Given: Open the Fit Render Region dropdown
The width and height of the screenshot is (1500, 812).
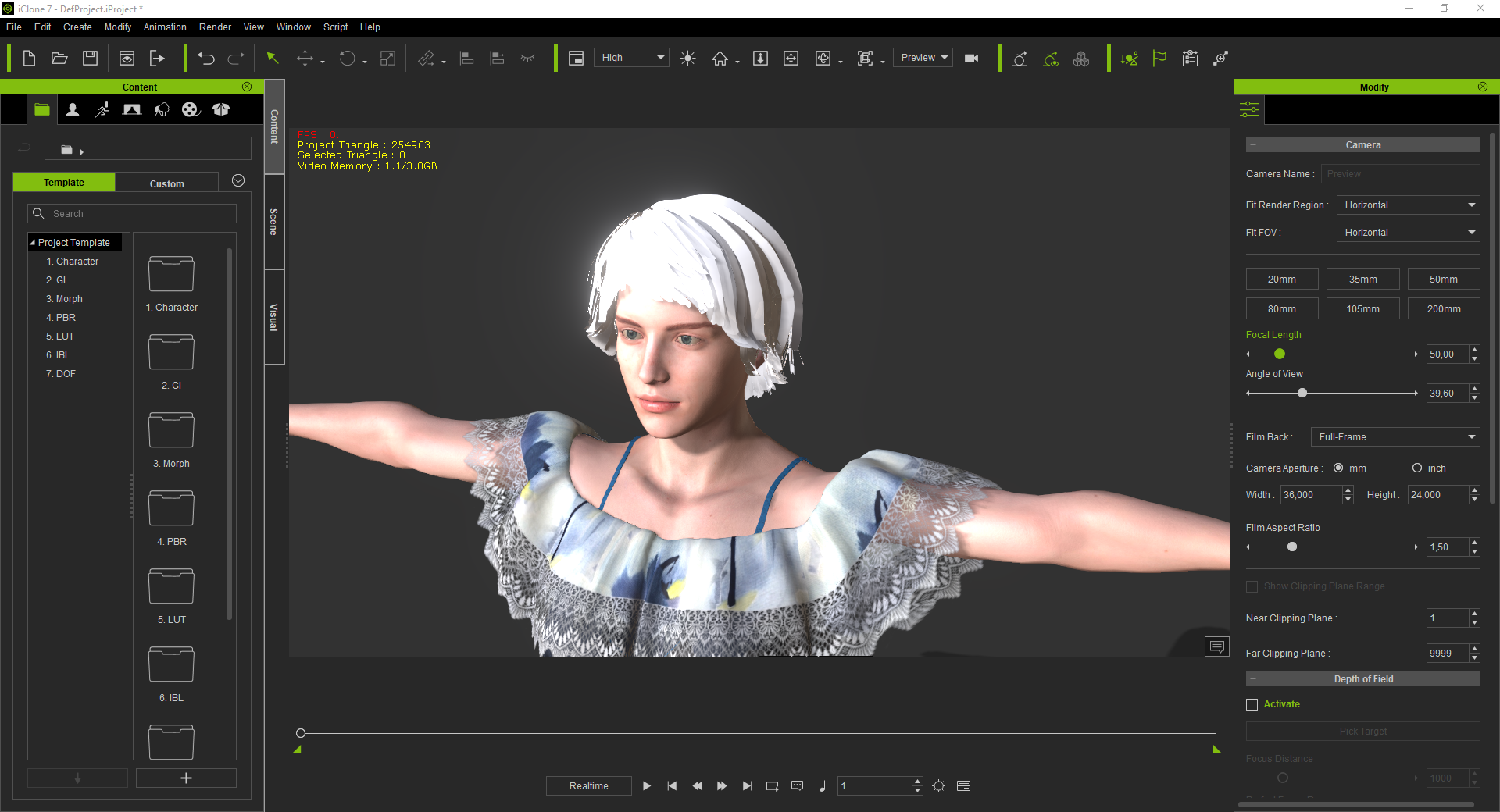Looking at the screenshot, I should click(x=1408, y=205).
